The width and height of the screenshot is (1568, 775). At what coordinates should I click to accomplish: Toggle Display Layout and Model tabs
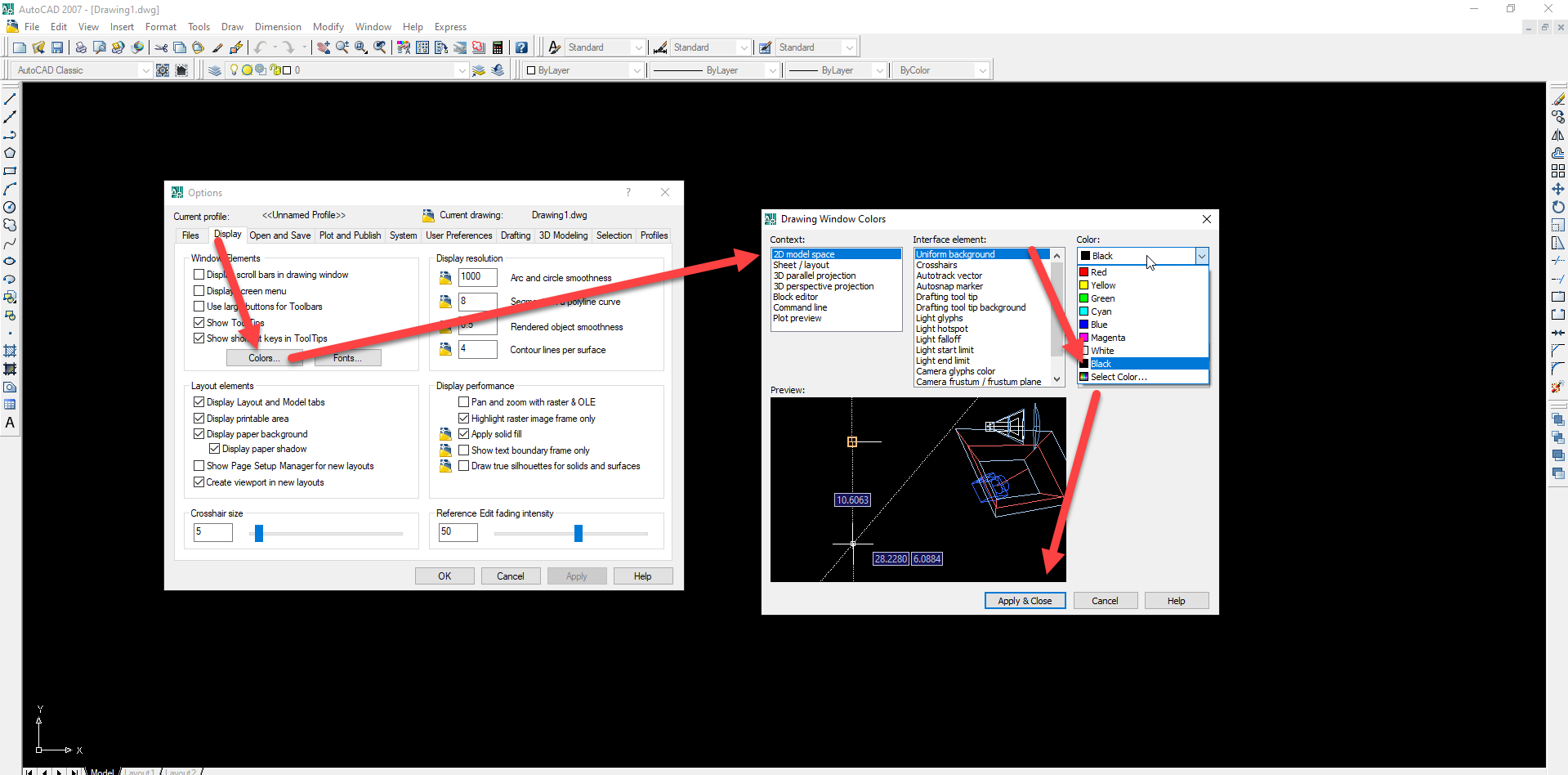pyautogui.click(x=199, y=402)
